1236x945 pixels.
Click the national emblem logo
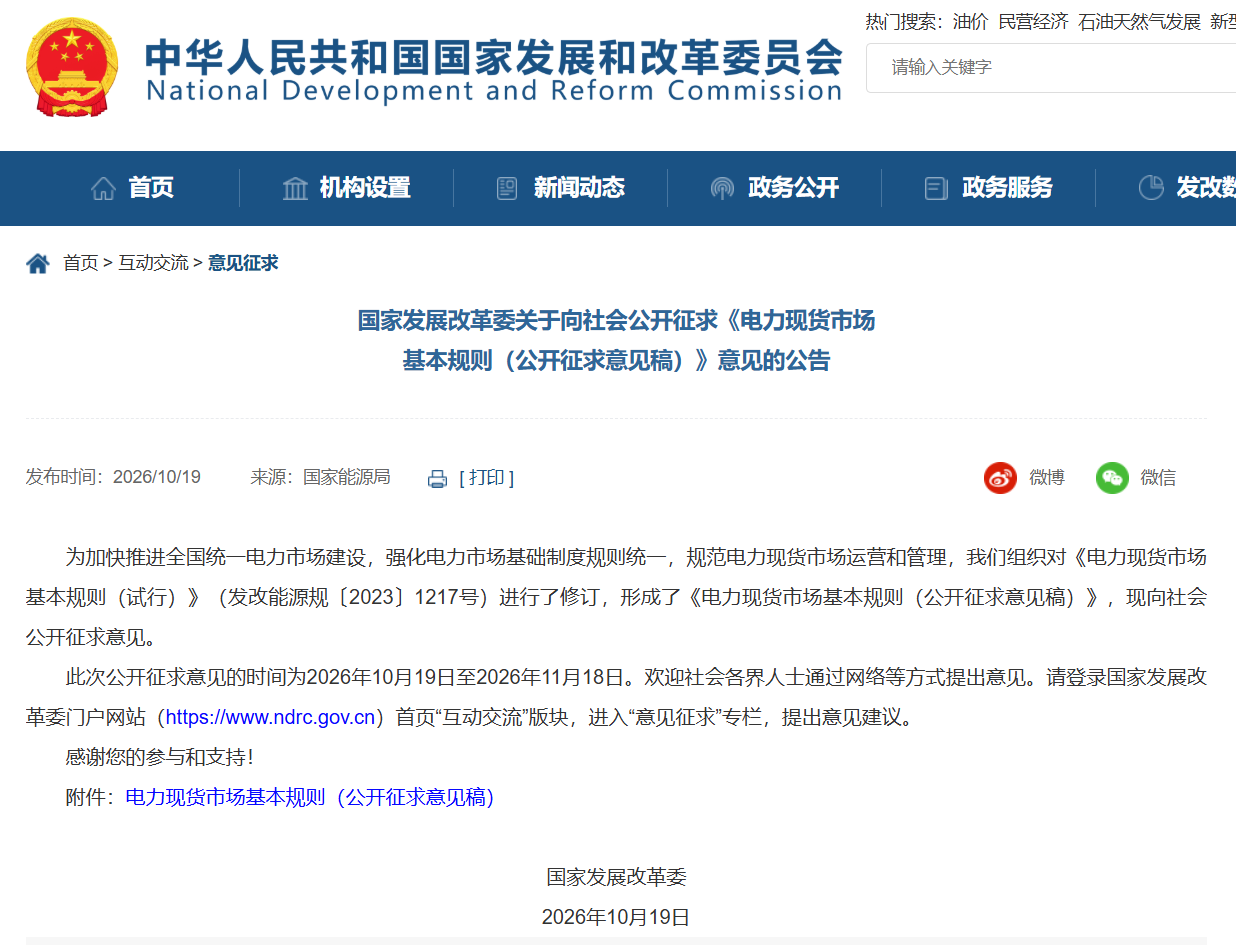[x=72, y=67]
